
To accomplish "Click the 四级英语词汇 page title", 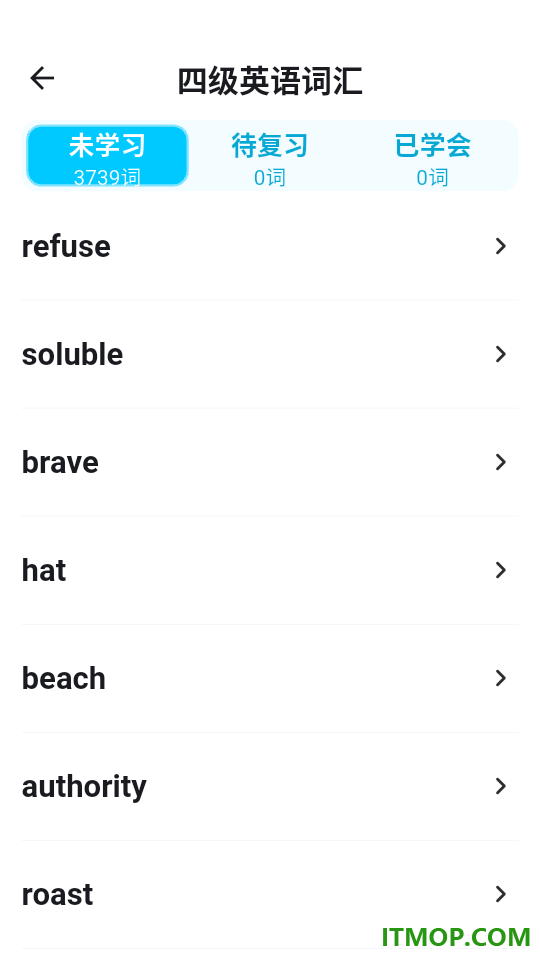I will 270,81.
